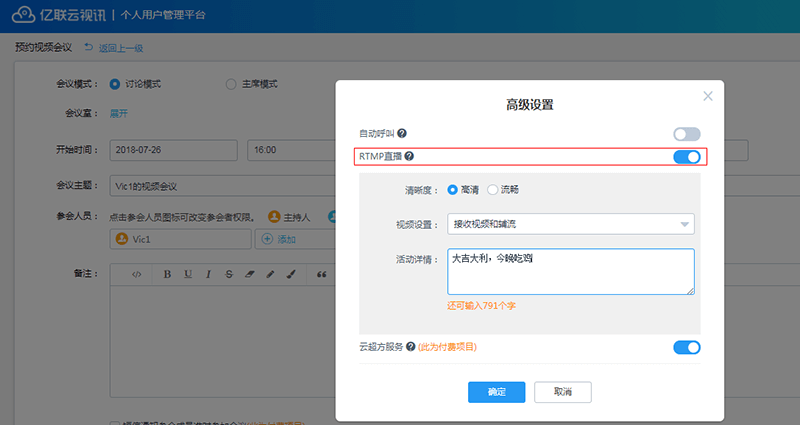This screenshot has width=800, height=425.
Task: Click the 个人用户管理平台 header text
Action: coord(163,15)
